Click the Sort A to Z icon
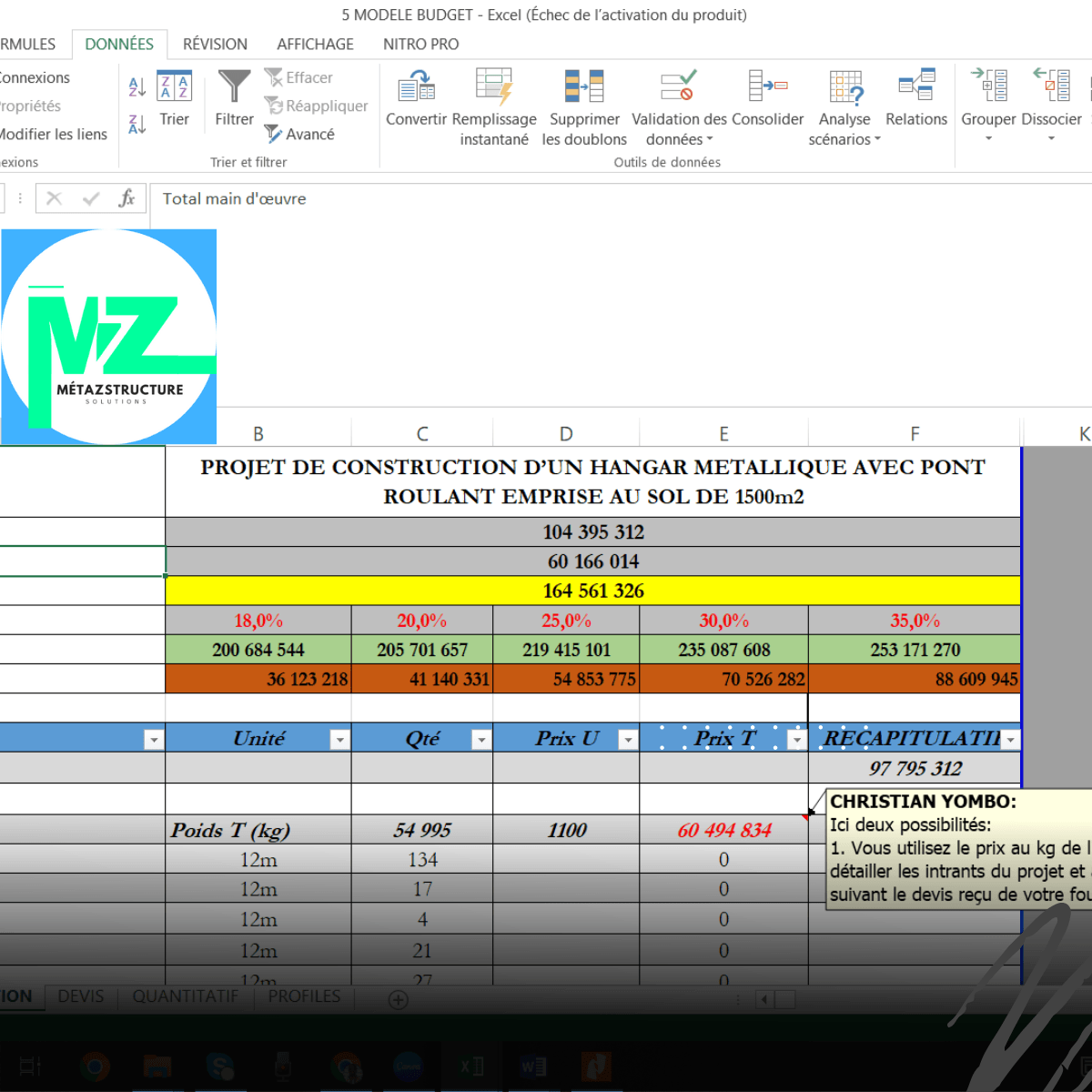The width and height of the screenshot is (1092, 1092). coord(136,86)
